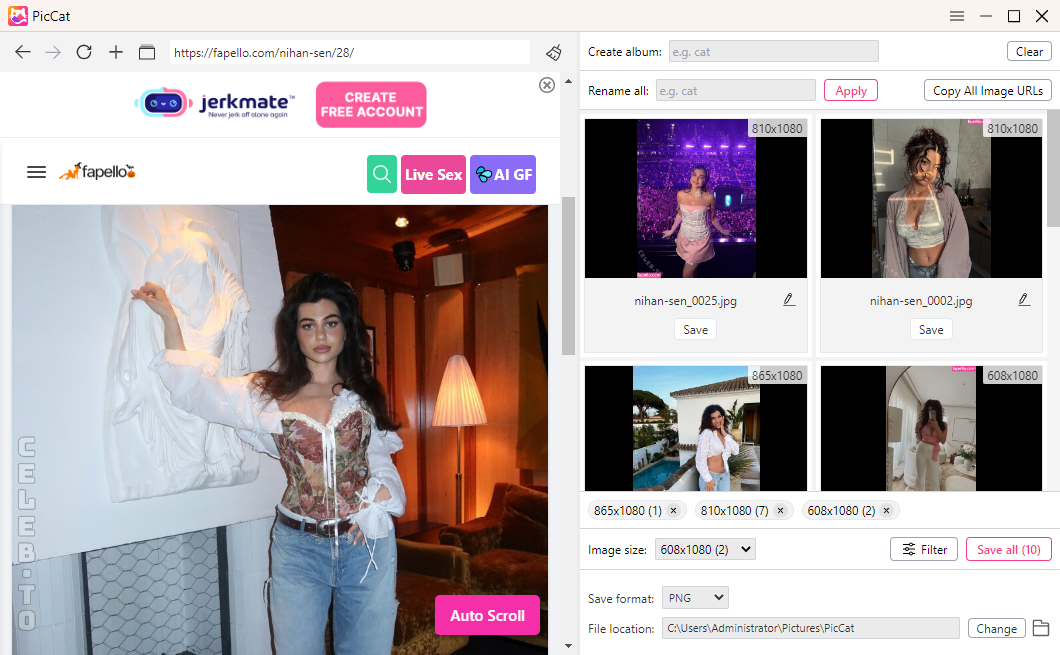Rename nihan-sen_0025.jpg with the pencil icon

click(789, 299)
